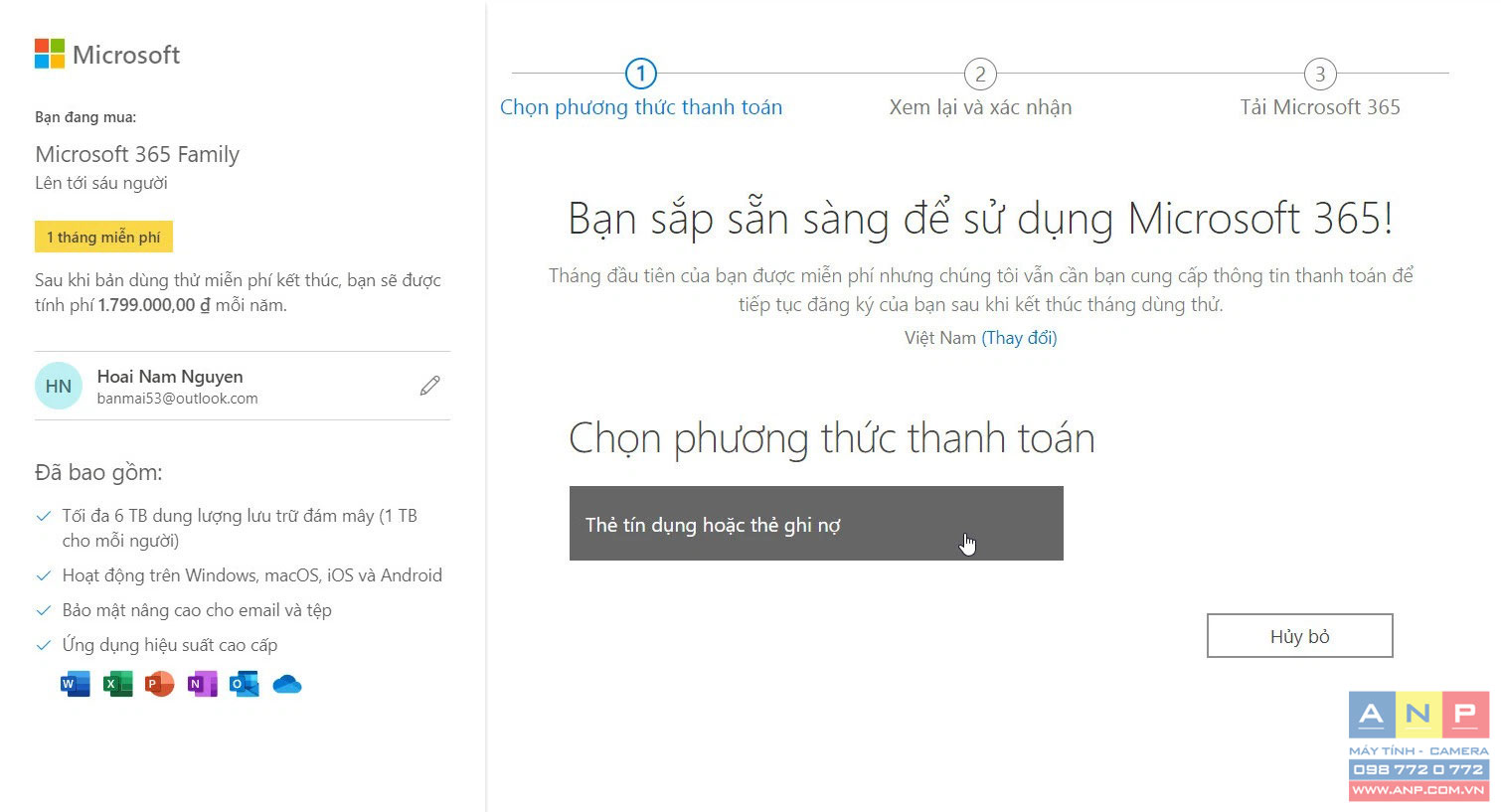
Task: Select 'Xem lại và xác nhận' step label
Action: pyautogui.click(x=980, y=107)
